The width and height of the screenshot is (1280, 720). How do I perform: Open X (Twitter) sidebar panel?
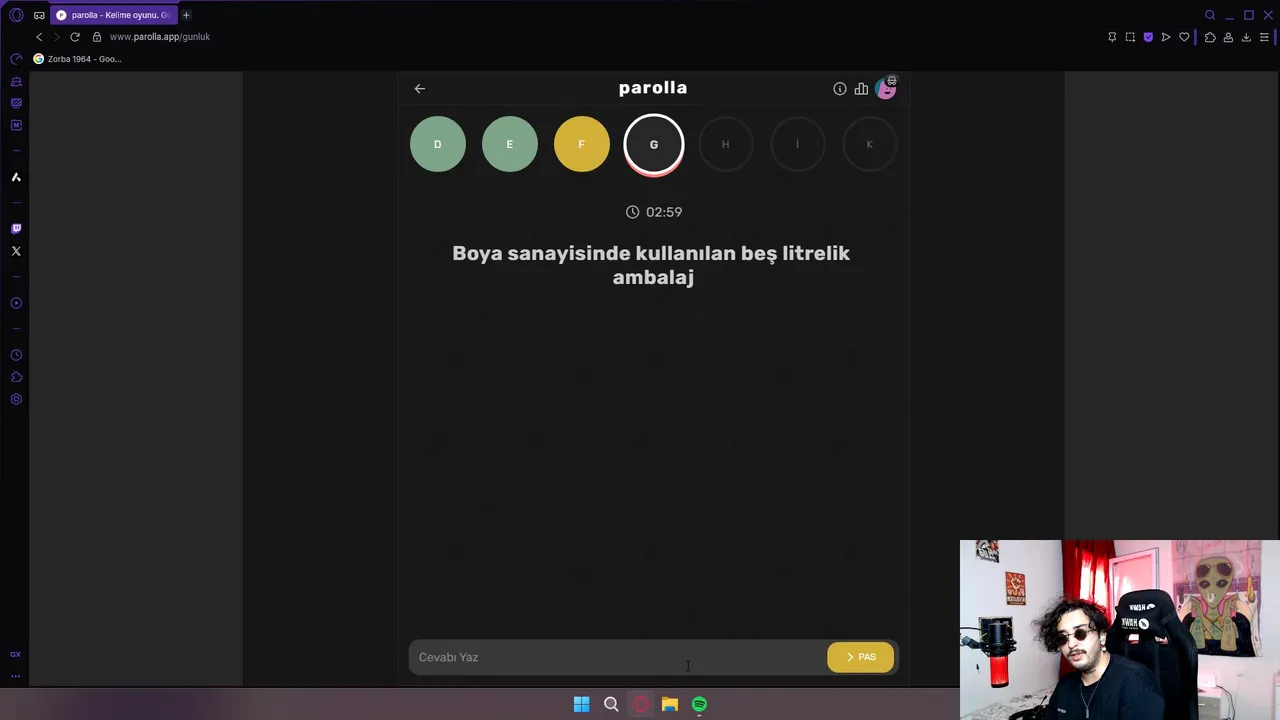tap(16, 251)
